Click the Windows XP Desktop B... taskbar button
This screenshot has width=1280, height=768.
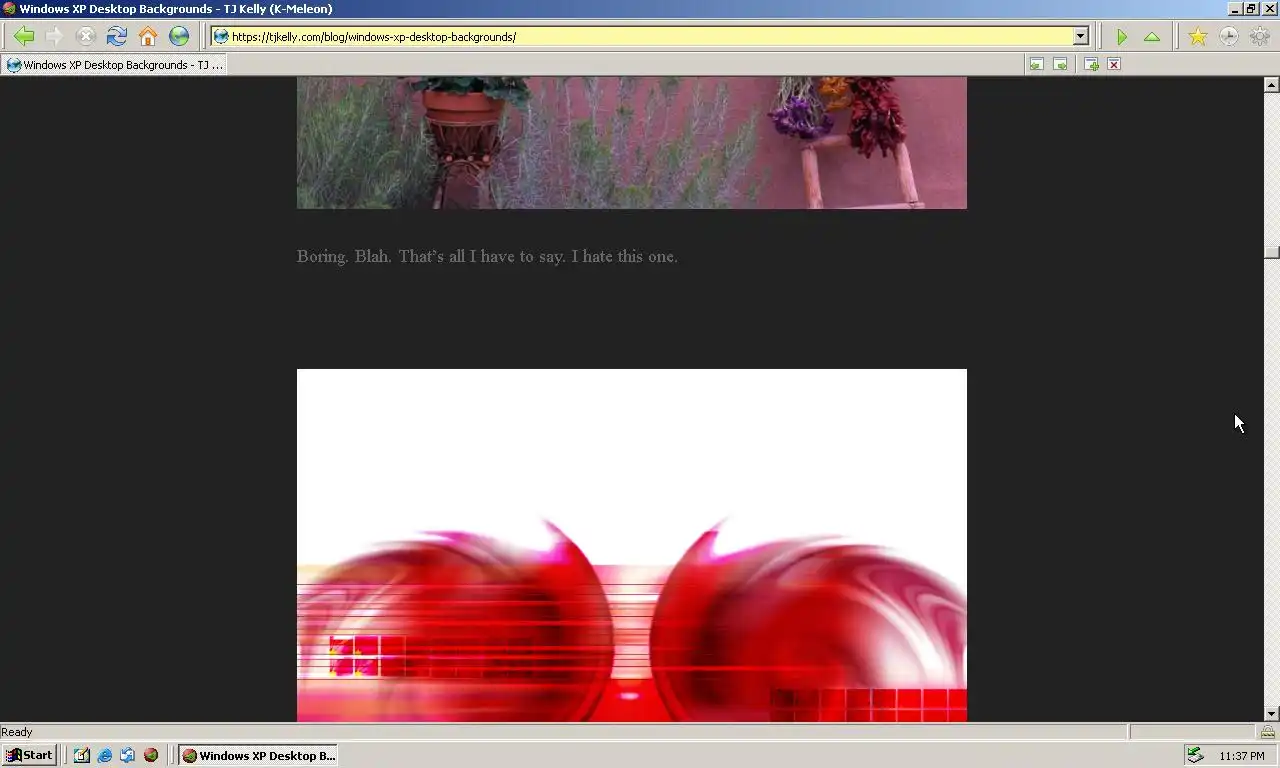coord(259,756)
